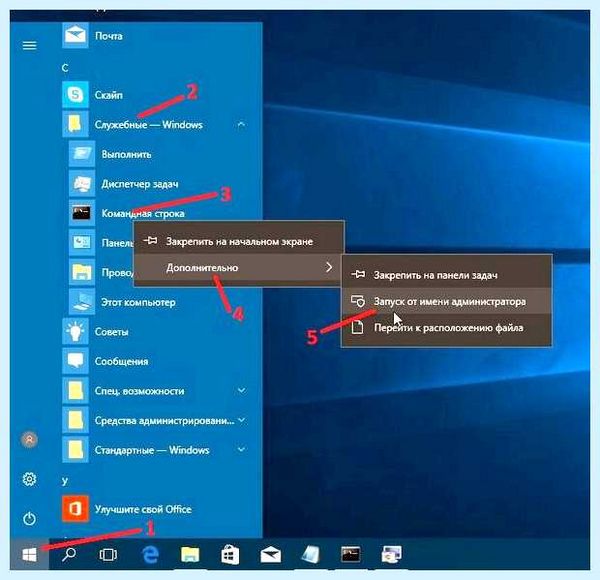
Task: Click the Проводник folder icon
Action: 82,272
